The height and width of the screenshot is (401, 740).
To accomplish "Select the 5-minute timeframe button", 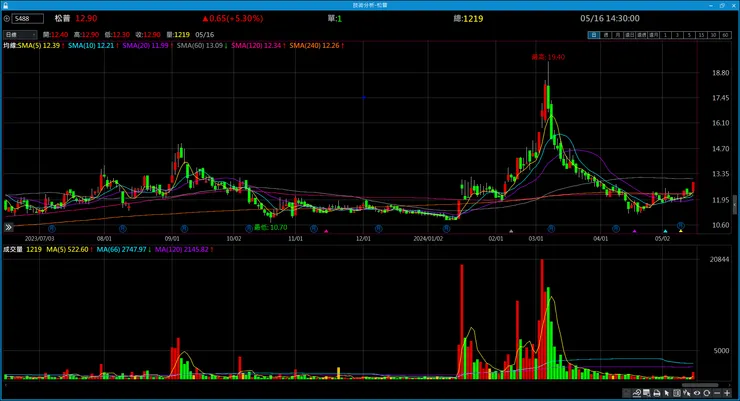I will tap(689, 35).
